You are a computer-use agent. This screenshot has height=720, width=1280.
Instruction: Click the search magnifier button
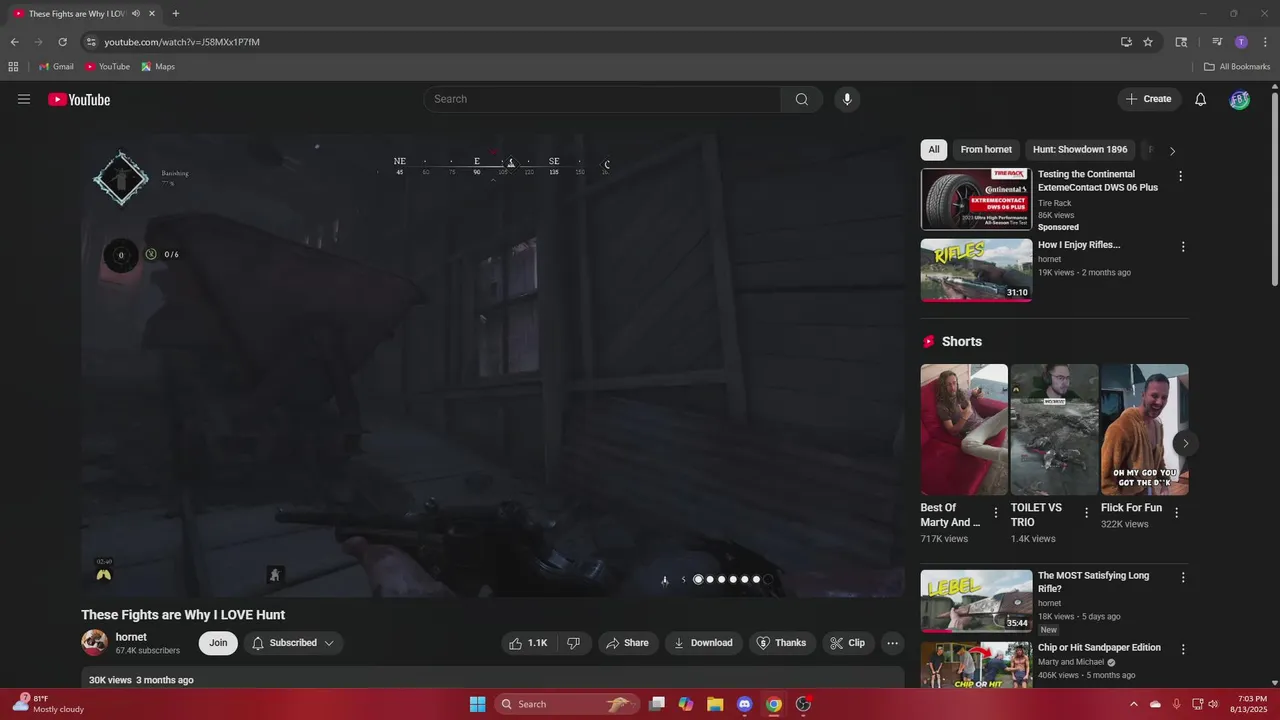tap(802, 99)
